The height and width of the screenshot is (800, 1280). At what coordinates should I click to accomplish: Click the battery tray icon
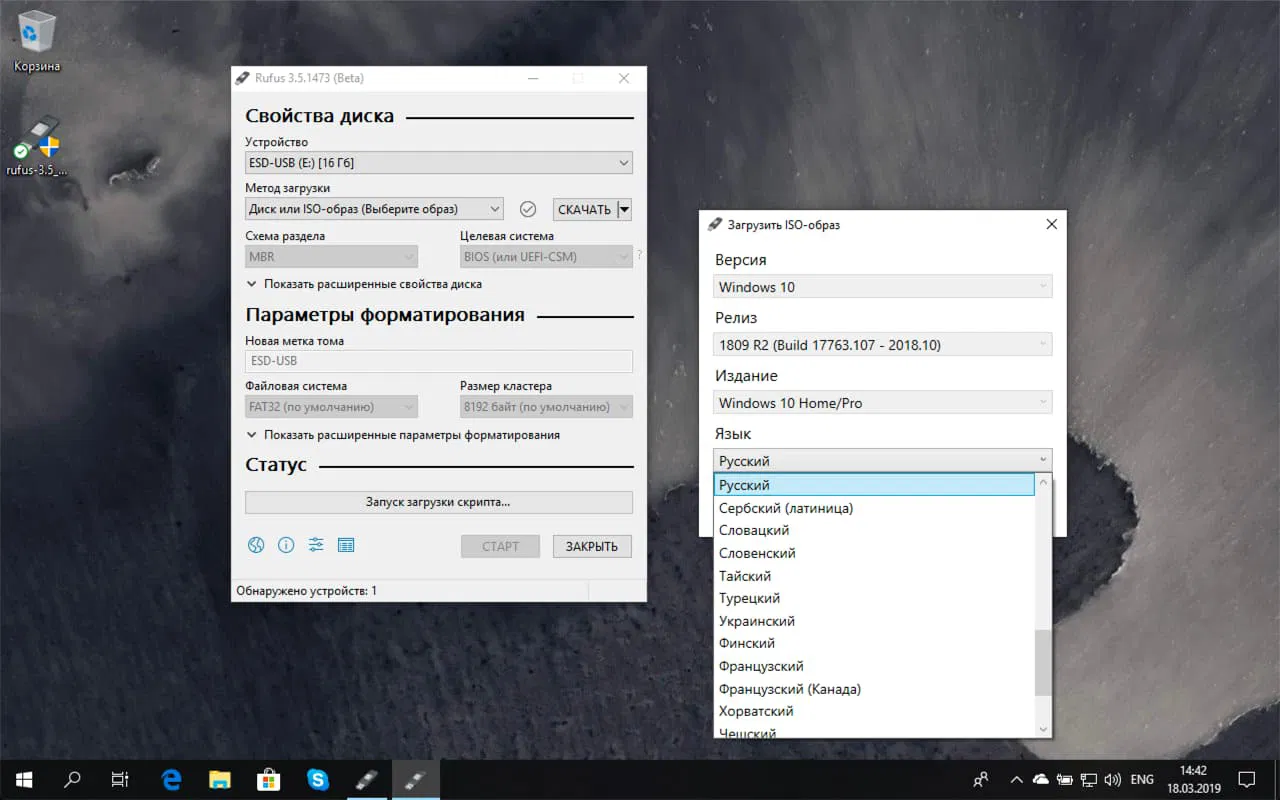point(1065,779)
